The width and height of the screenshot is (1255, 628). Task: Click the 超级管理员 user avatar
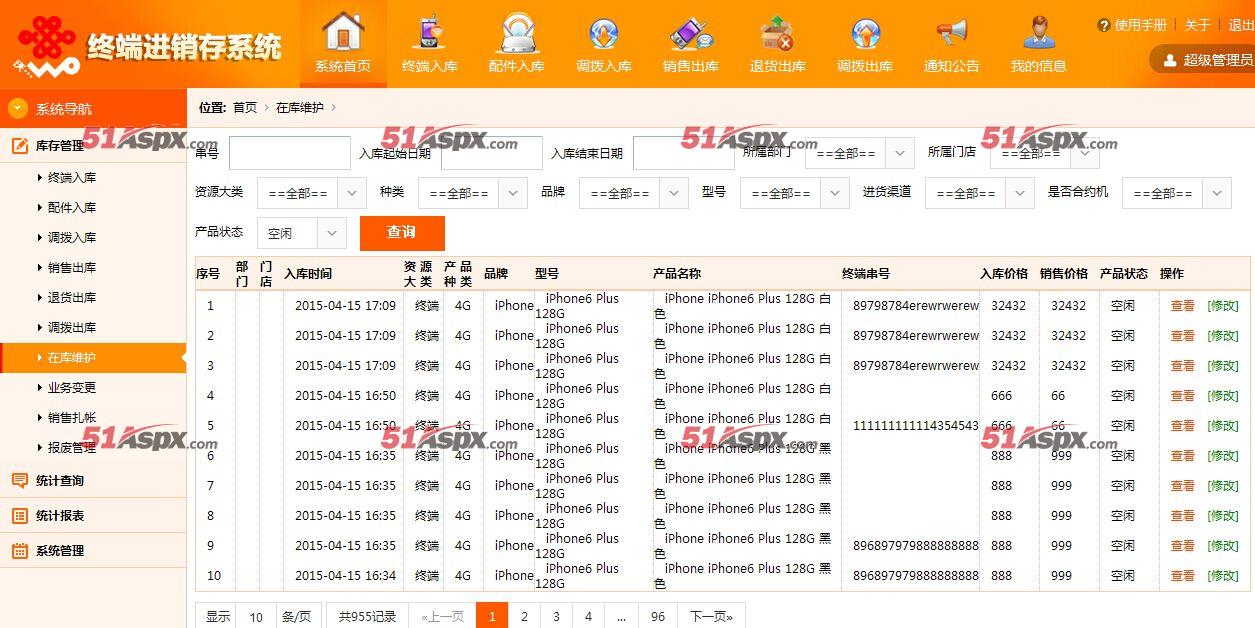tap(1170, 60)
